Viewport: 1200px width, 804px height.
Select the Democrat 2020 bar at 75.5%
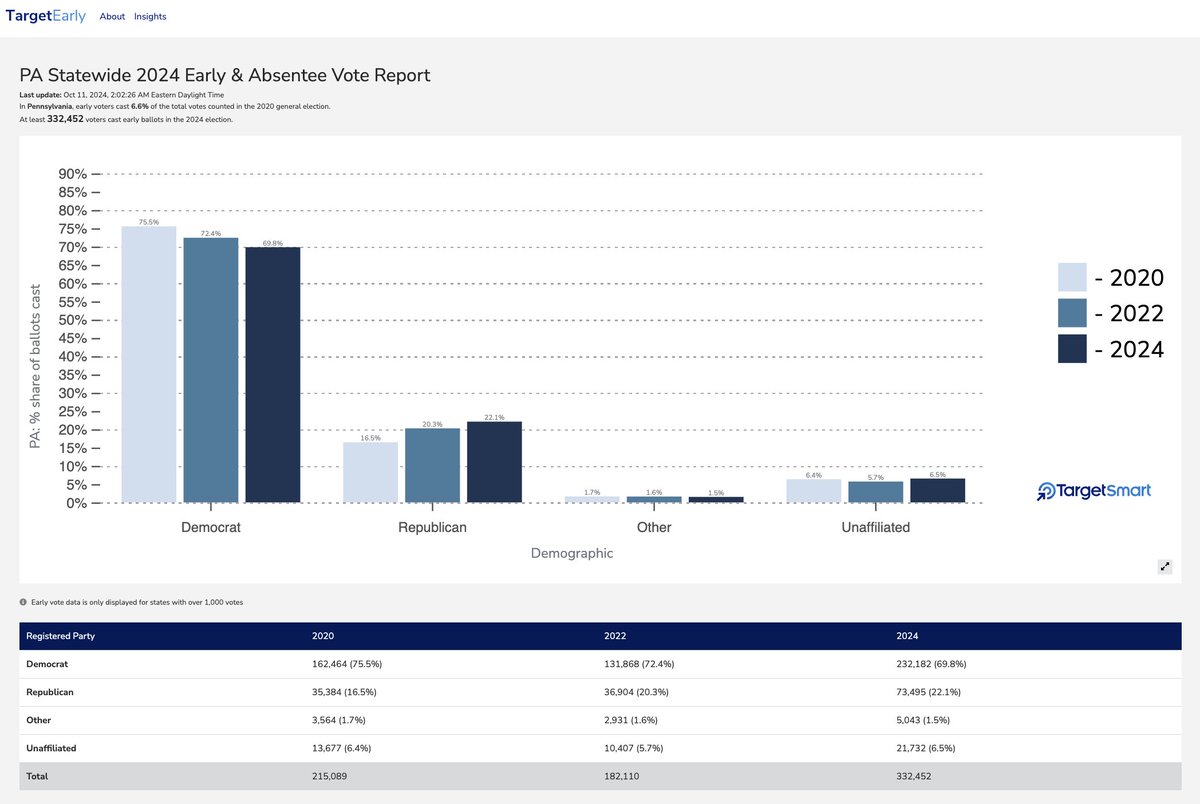(149, 365)
